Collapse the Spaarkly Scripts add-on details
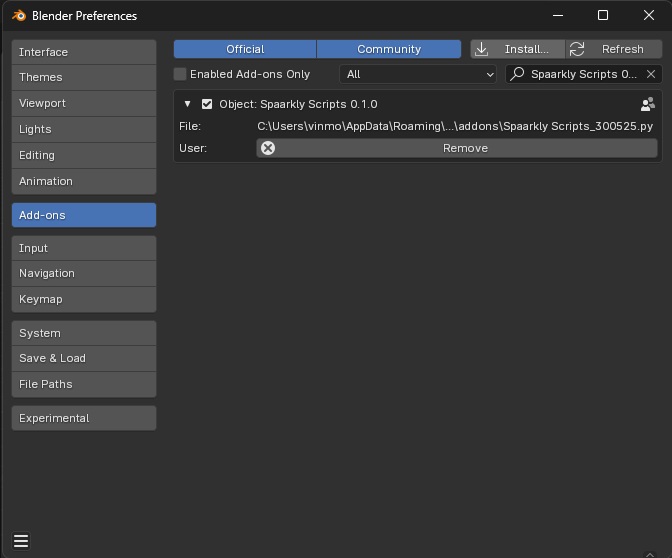This screenshot has width=672, height=558. pos(187,104)
